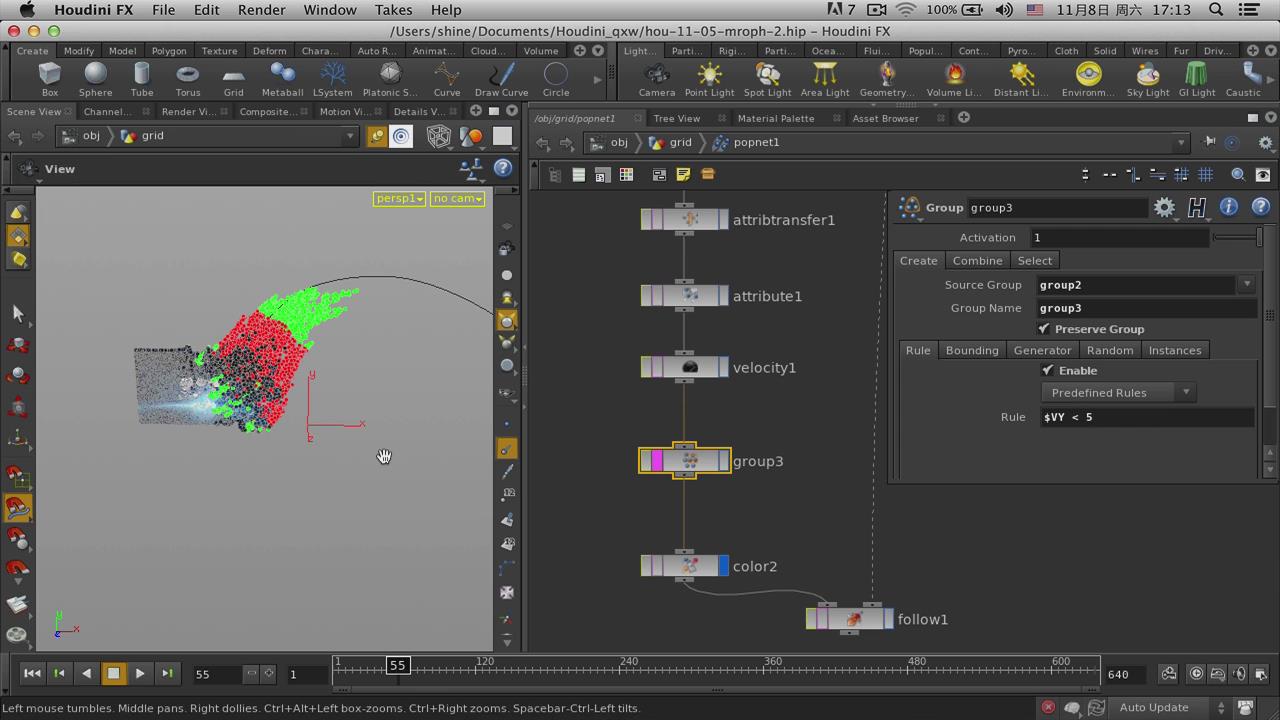Add a GI Light
This screenshot has height=720, width=1280.
pos(1196,78)
